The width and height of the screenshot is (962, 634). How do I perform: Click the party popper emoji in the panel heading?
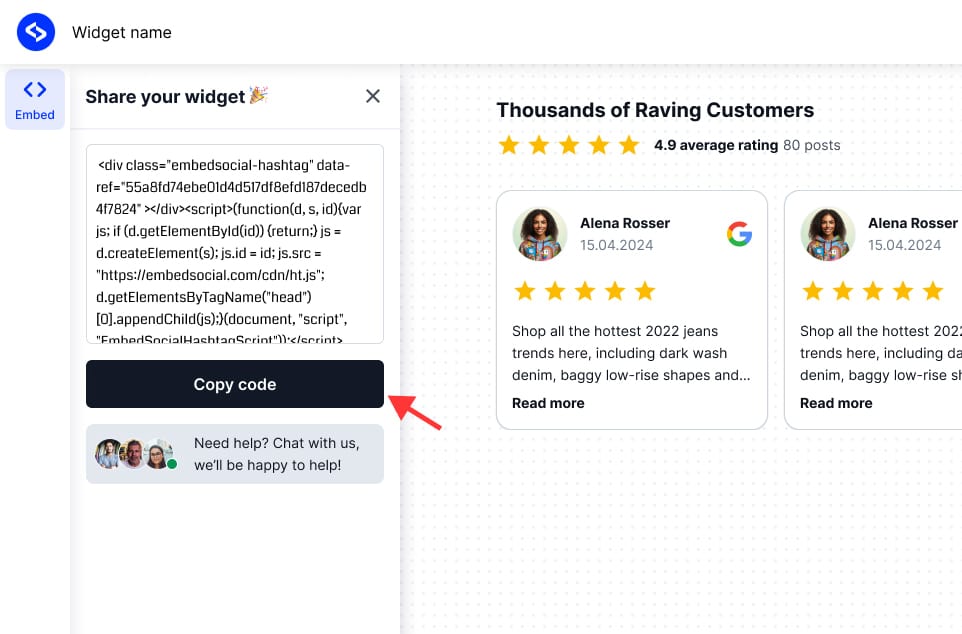coord(258,95)
